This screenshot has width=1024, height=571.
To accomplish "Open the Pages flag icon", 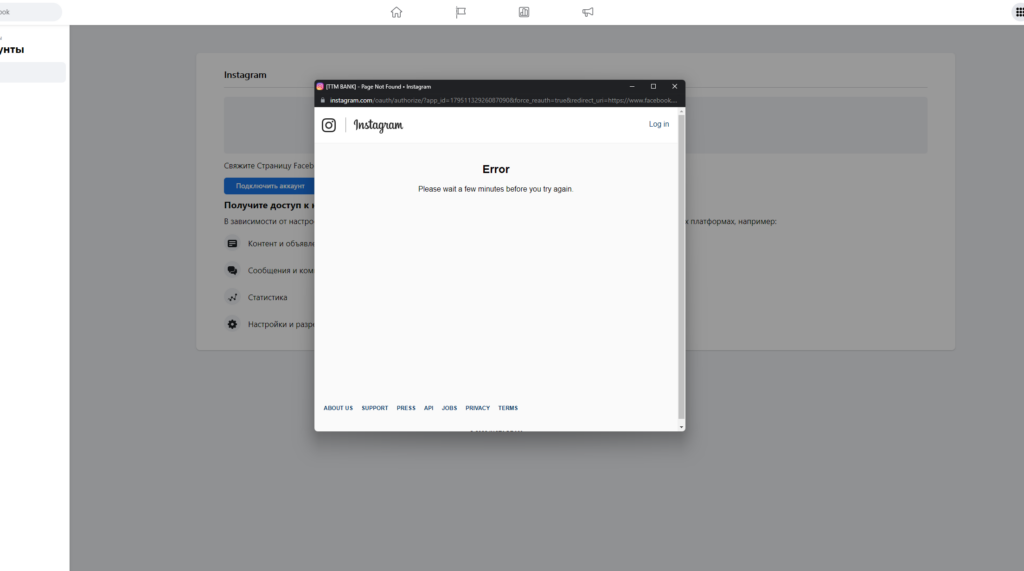I will (461, 12).
